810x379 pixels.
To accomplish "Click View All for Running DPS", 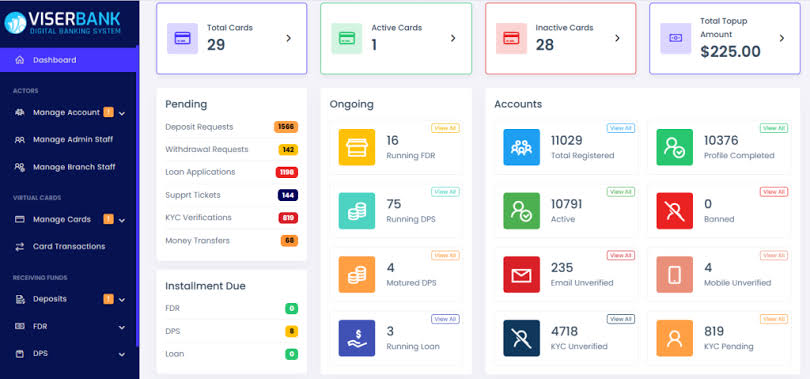I will (x=445, y=192).
